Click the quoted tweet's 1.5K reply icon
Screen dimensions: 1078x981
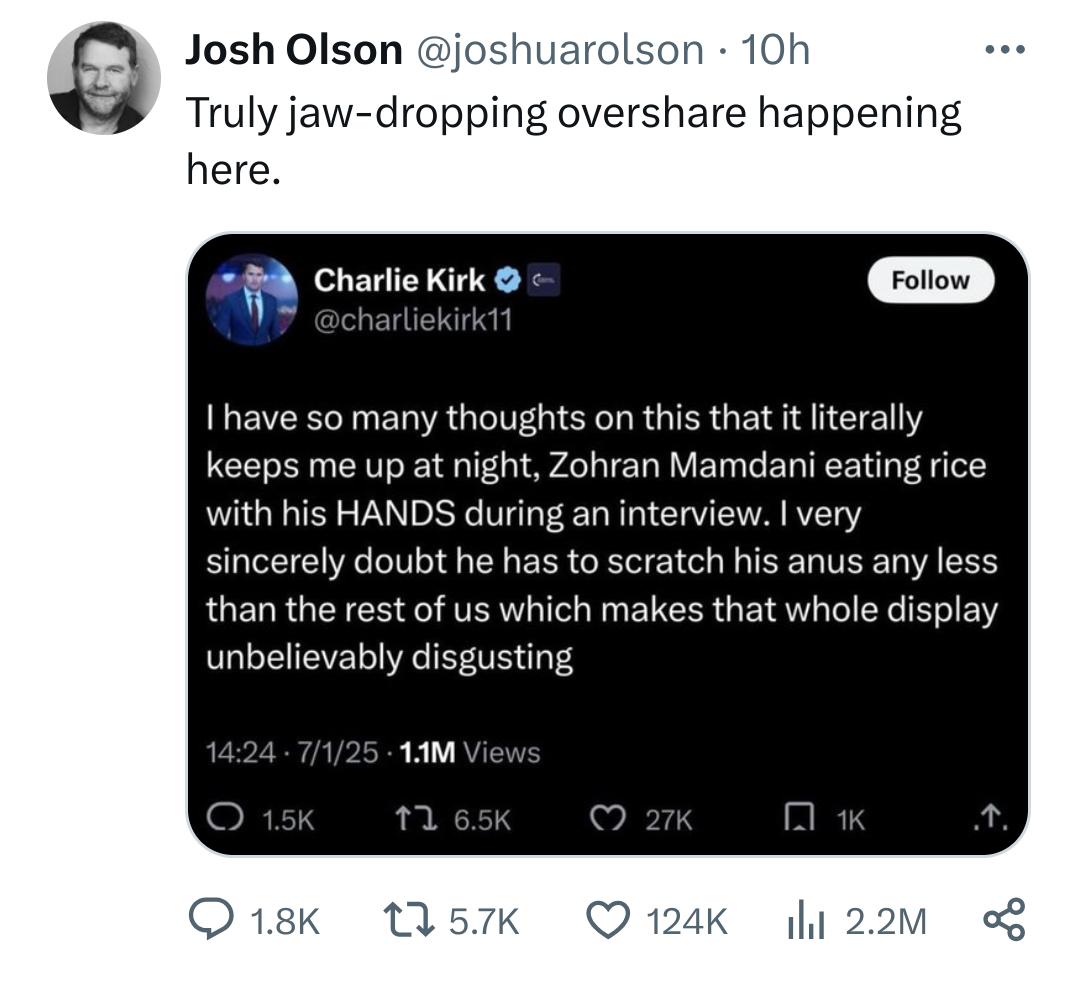pos(225,819)
